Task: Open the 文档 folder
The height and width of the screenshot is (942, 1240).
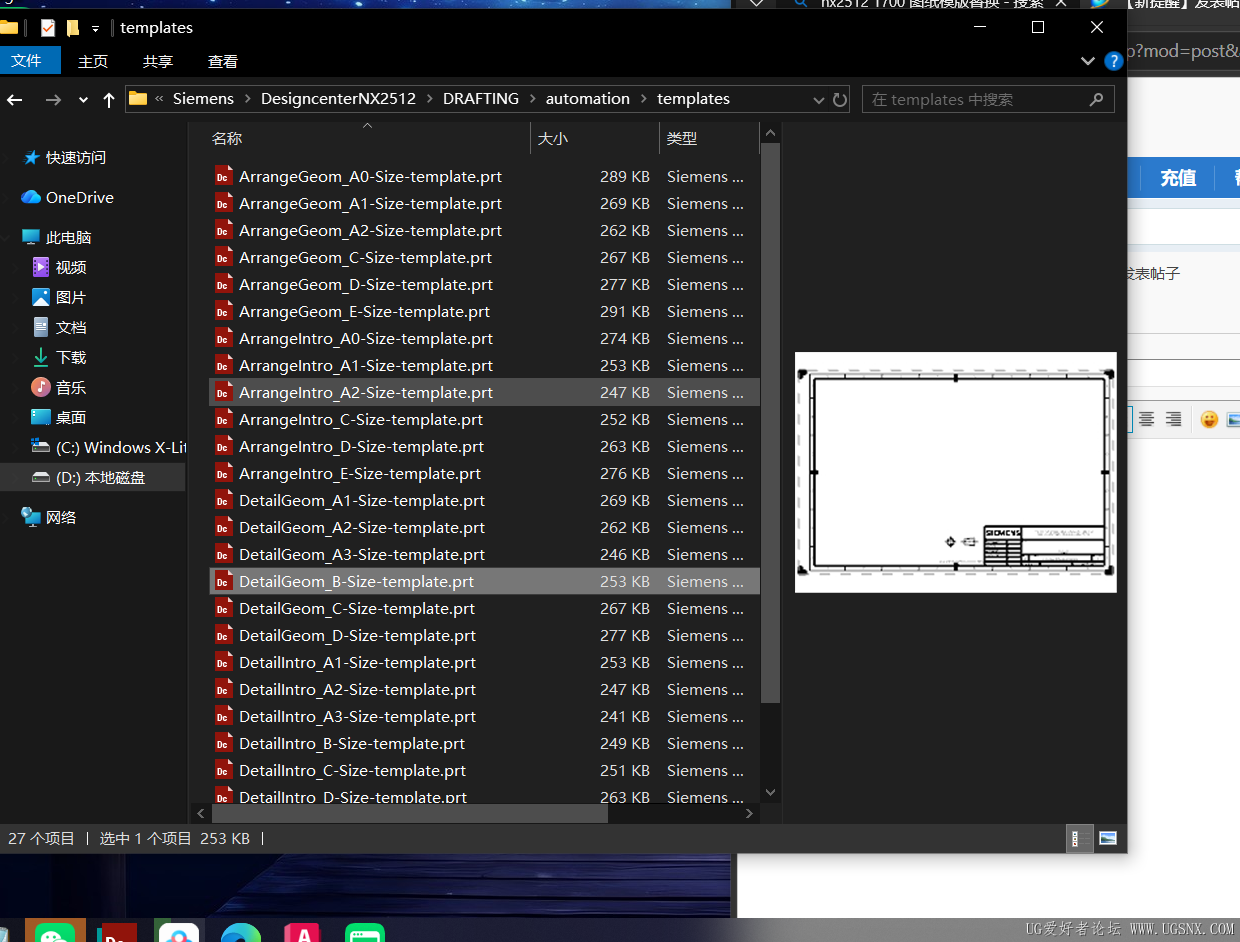Action: click(70, 327)
